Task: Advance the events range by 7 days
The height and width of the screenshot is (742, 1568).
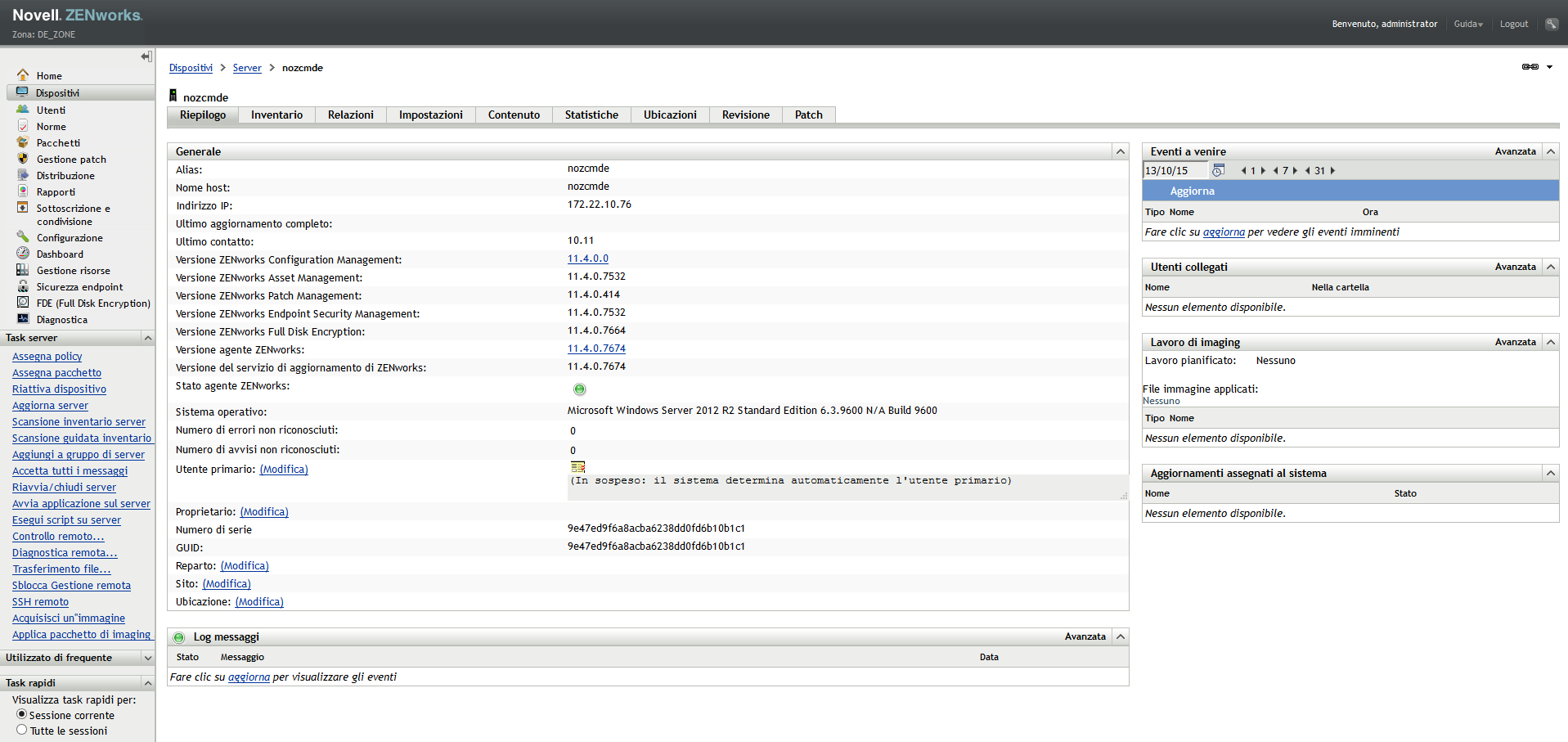Action: coord(1295,170)
